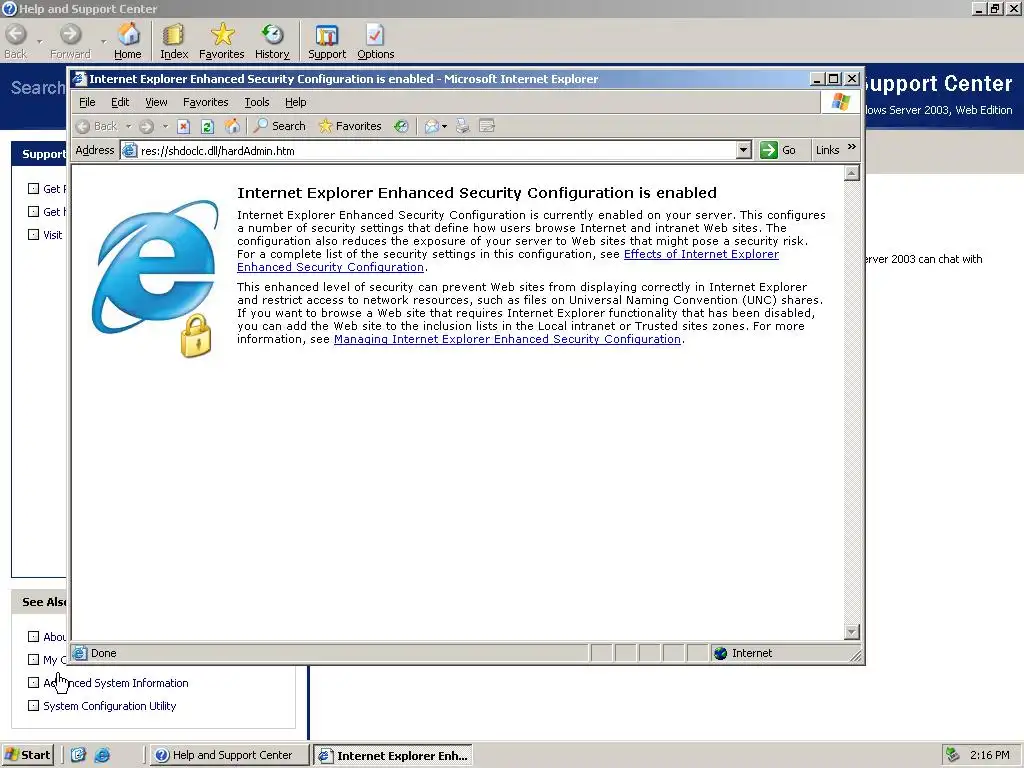Click the Windows flag logo in IE
This screenshot has width=1024, height=768.
840,102
